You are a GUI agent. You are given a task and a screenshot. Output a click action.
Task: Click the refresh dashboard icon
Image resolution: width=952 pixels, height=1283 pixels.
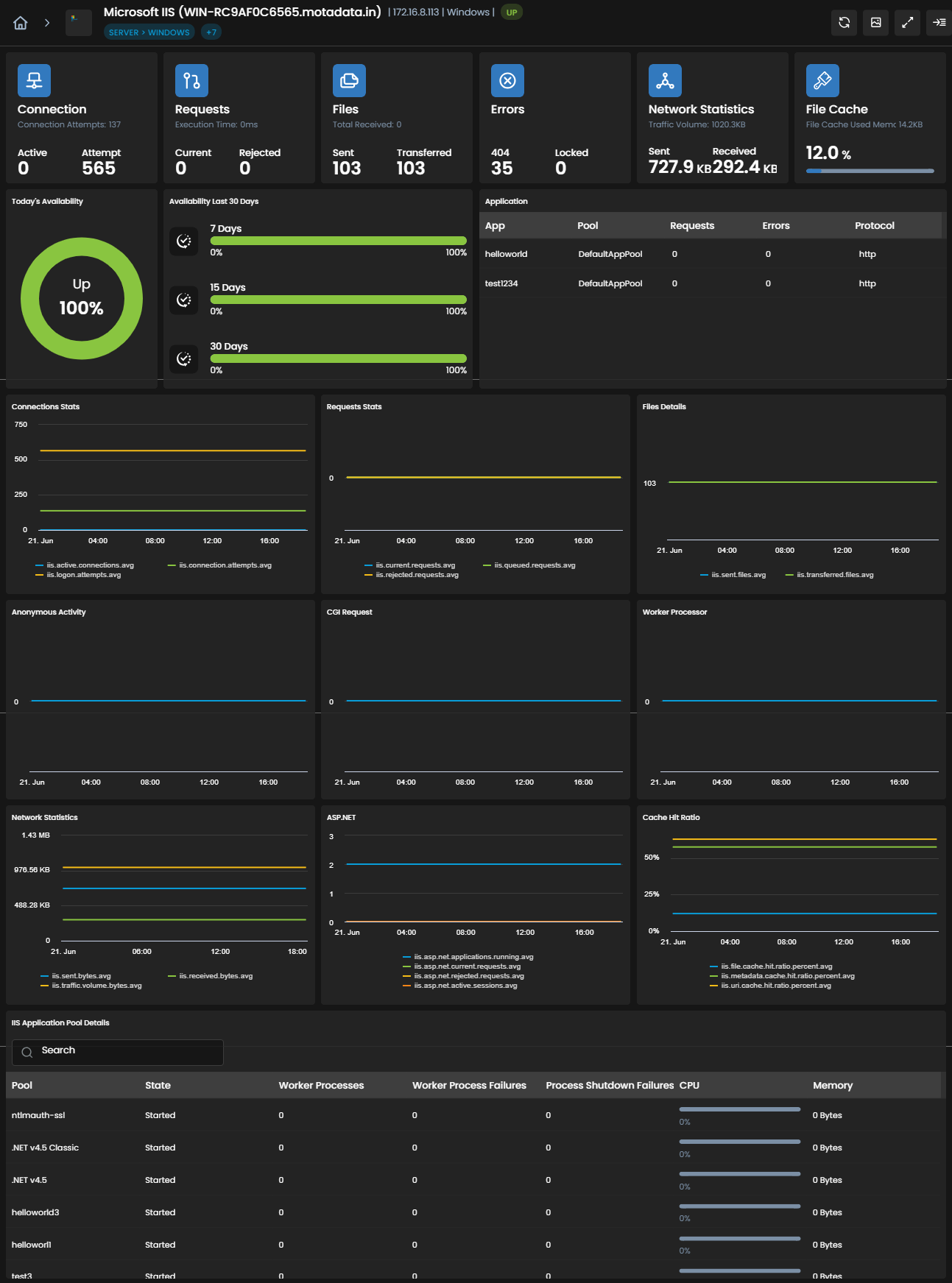click(x=844, y=23)
